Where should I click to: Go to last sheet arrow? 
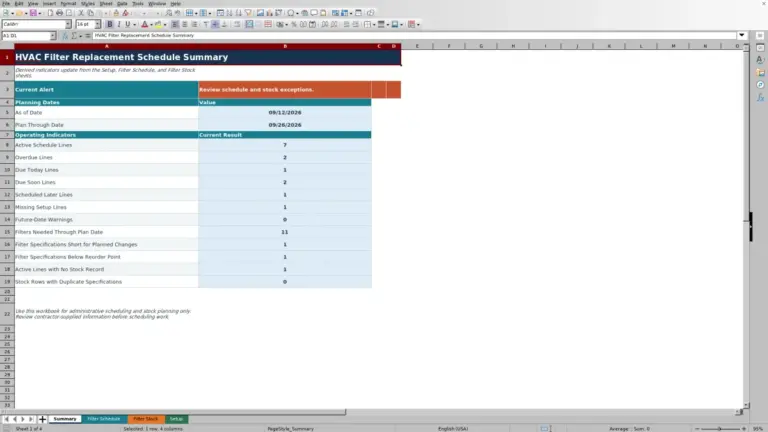31,419
